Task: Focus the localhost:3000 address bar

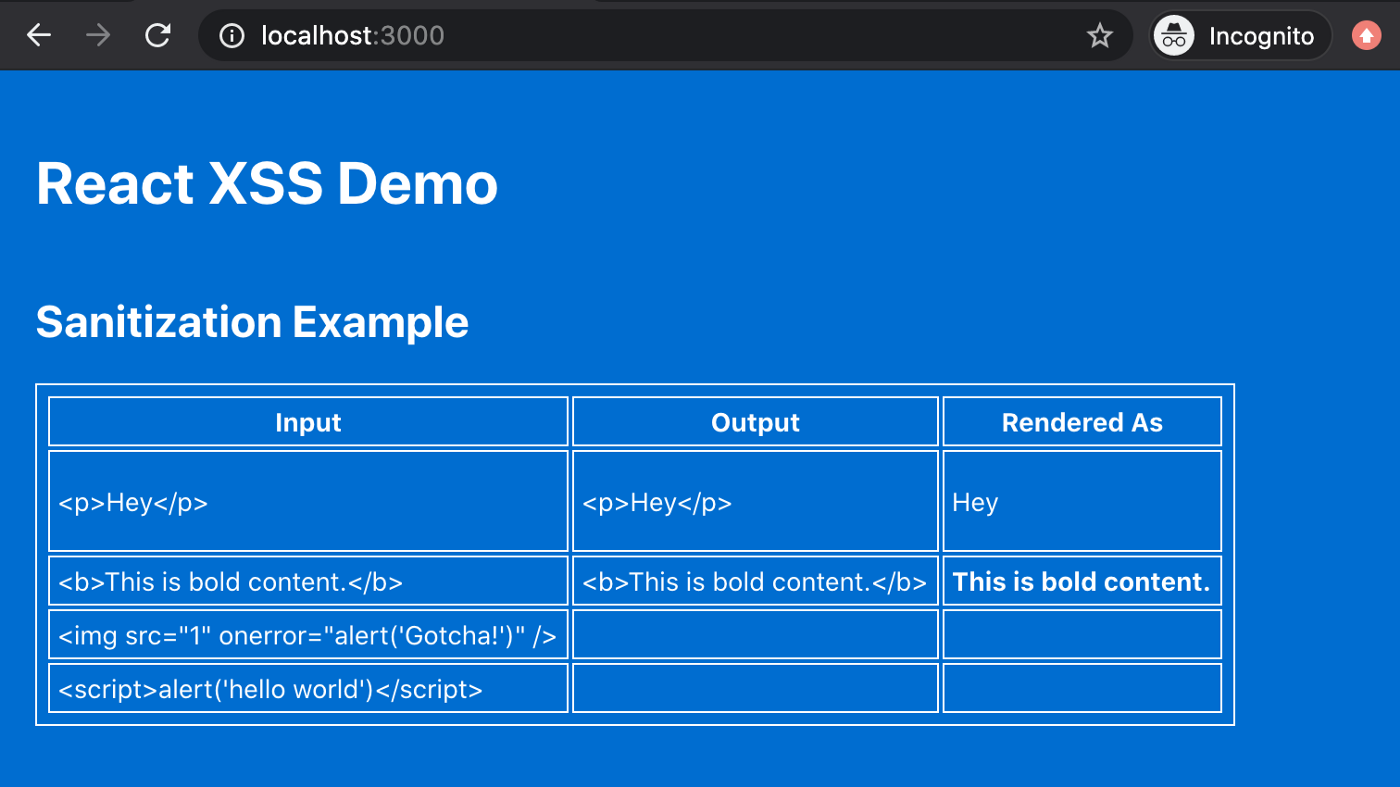Action: click(665, 36)
